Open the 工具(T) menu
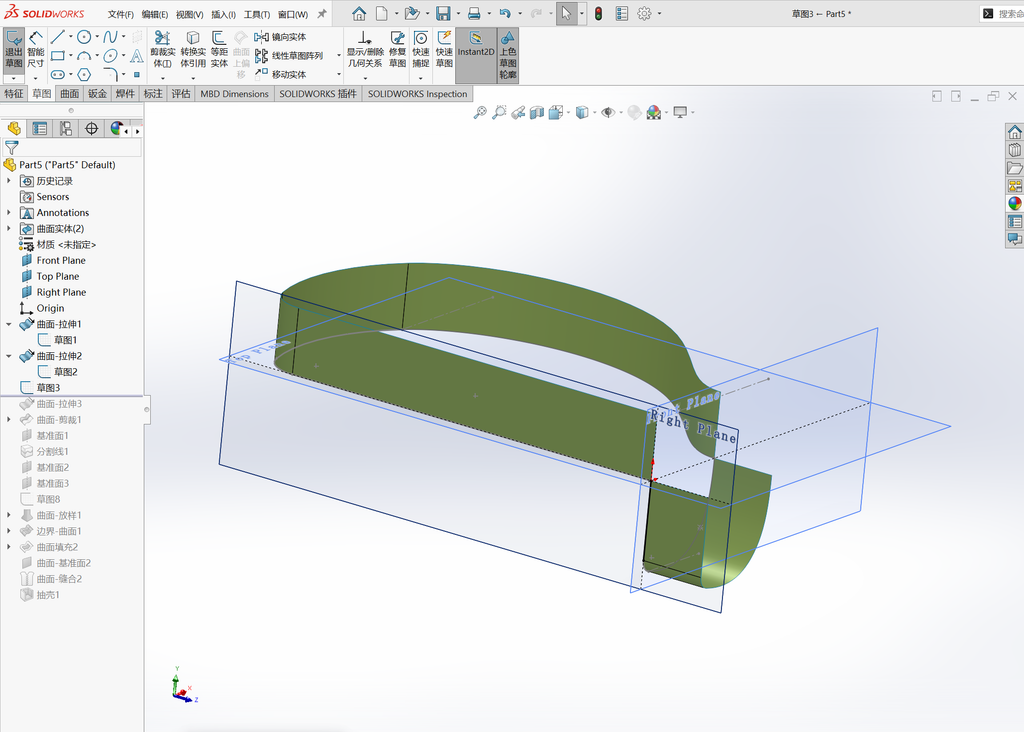 (x=257, y=14)
